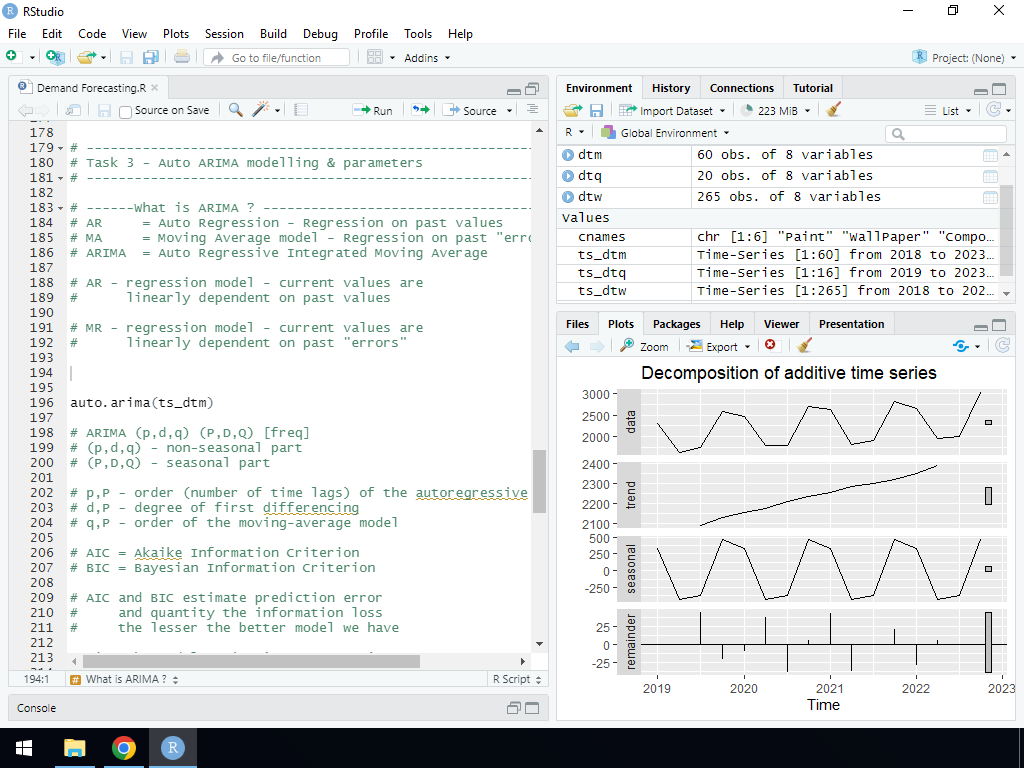This screenshot has height=768, width=1024.
Task: Click the create R project icon
Action: 54,58
